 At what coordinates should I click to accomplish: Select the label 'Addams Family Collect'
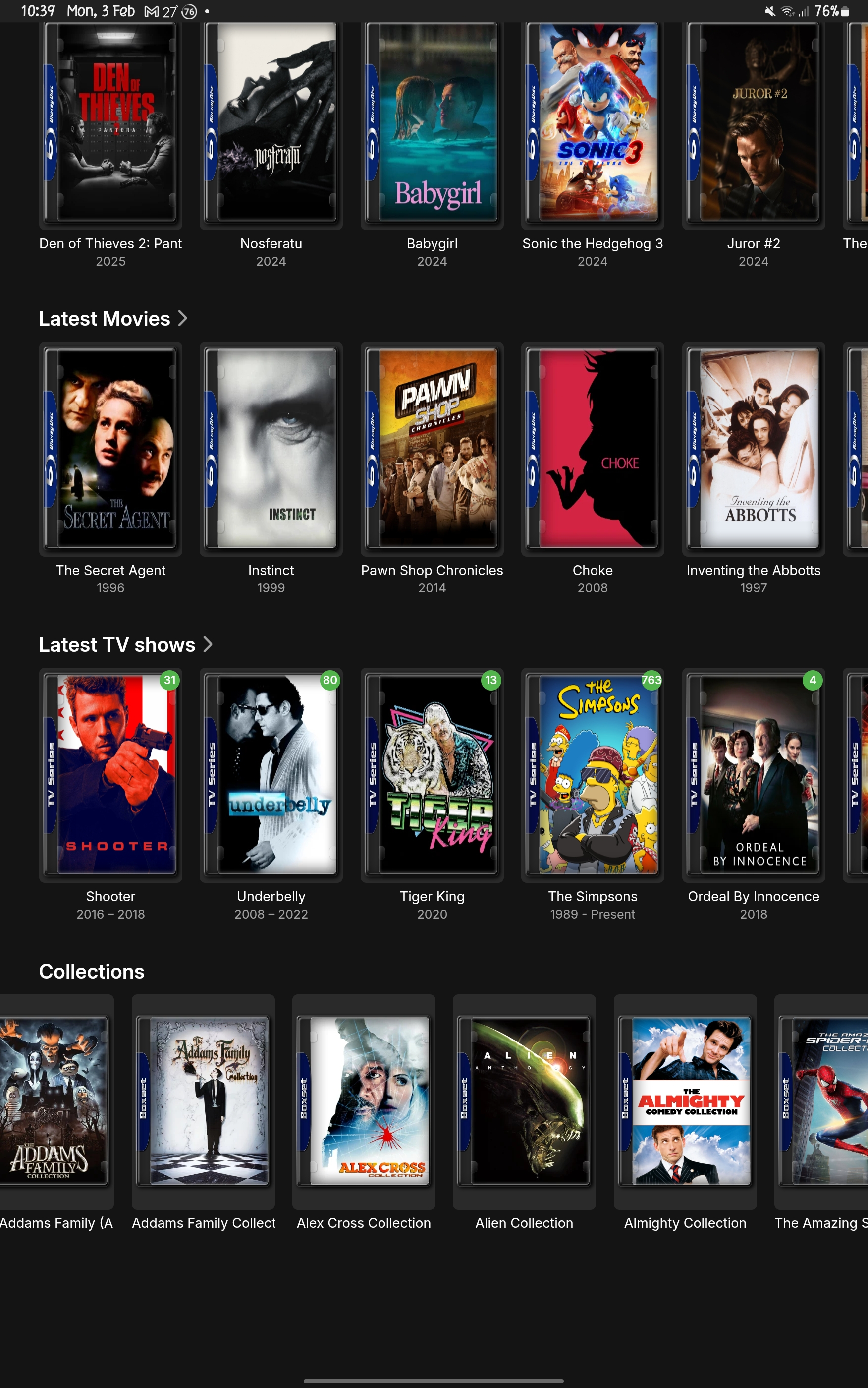(x=203, y=1223)
